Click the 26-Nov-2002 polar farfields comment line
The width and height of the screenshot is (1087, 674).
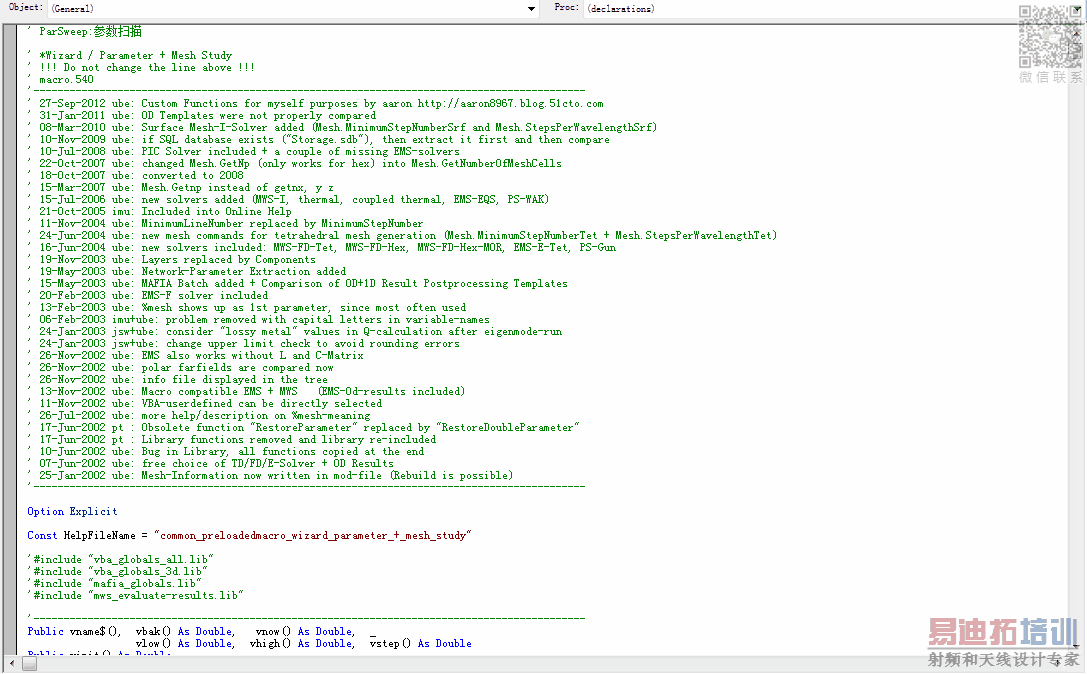click(x=181, y=368)
